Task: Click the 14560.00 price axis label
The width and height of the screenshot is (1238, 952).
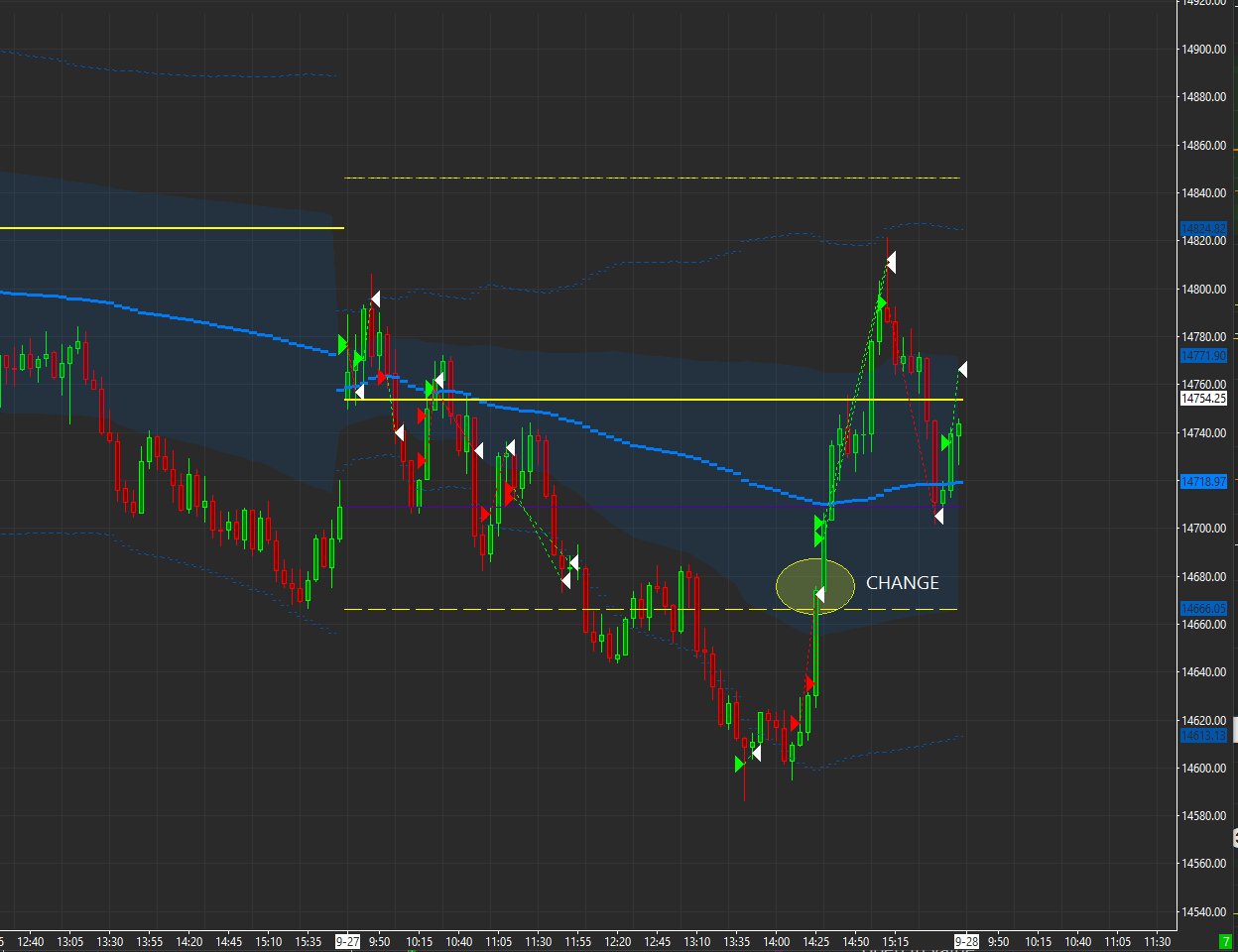Action: [x=1203, y=864]
